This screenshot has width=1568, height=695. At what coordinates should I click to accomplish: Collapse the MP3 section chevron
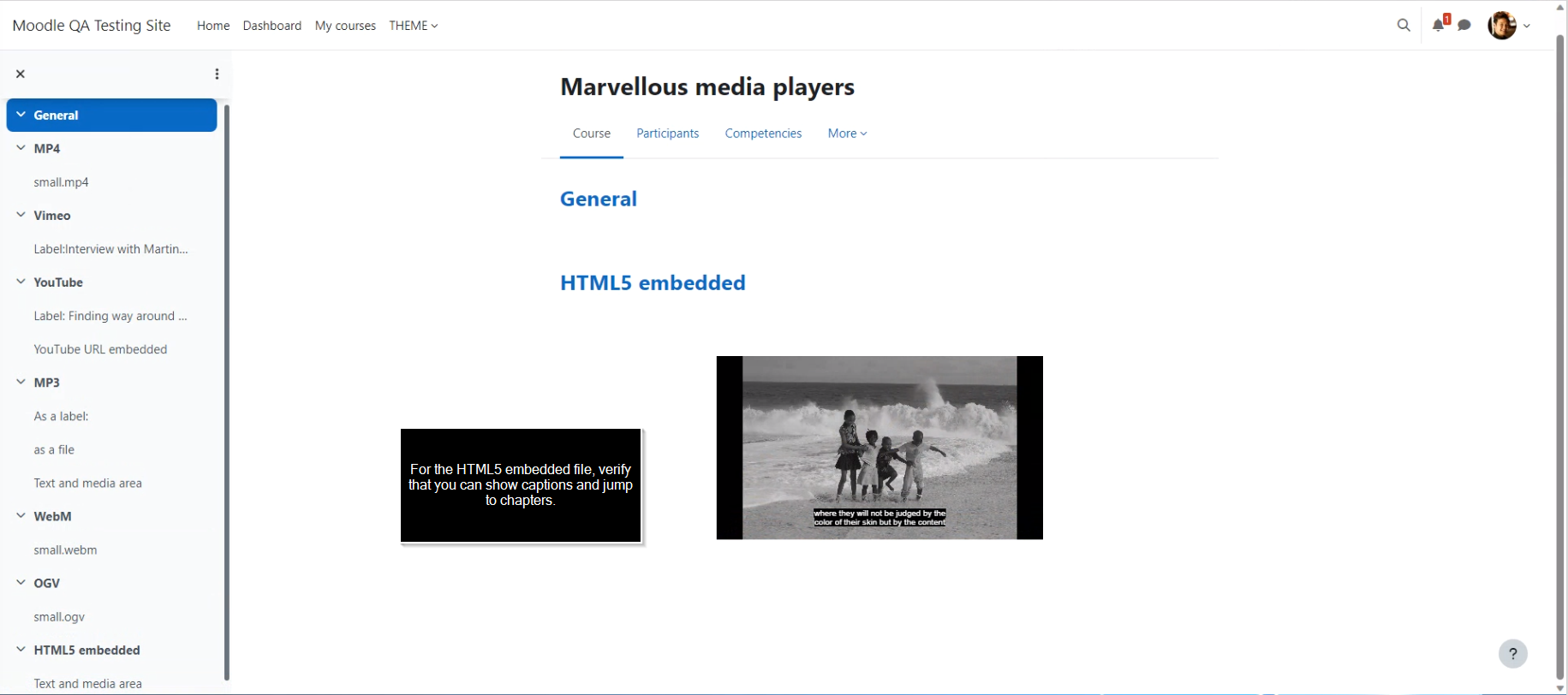pyautogui.click(x=21, y=382)
